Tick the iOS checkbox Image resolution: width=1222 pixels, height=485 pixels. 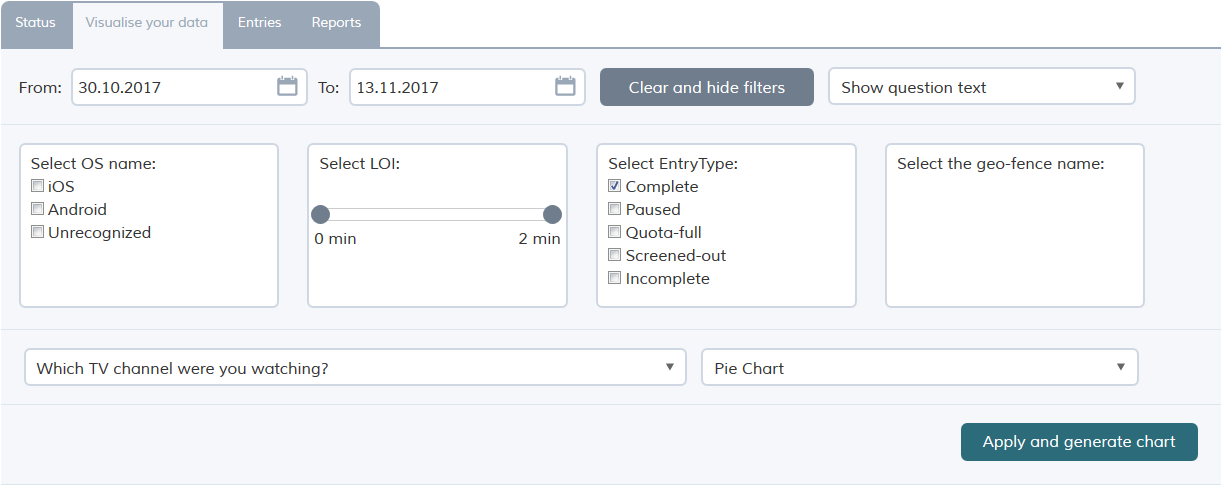pos(37,186)
